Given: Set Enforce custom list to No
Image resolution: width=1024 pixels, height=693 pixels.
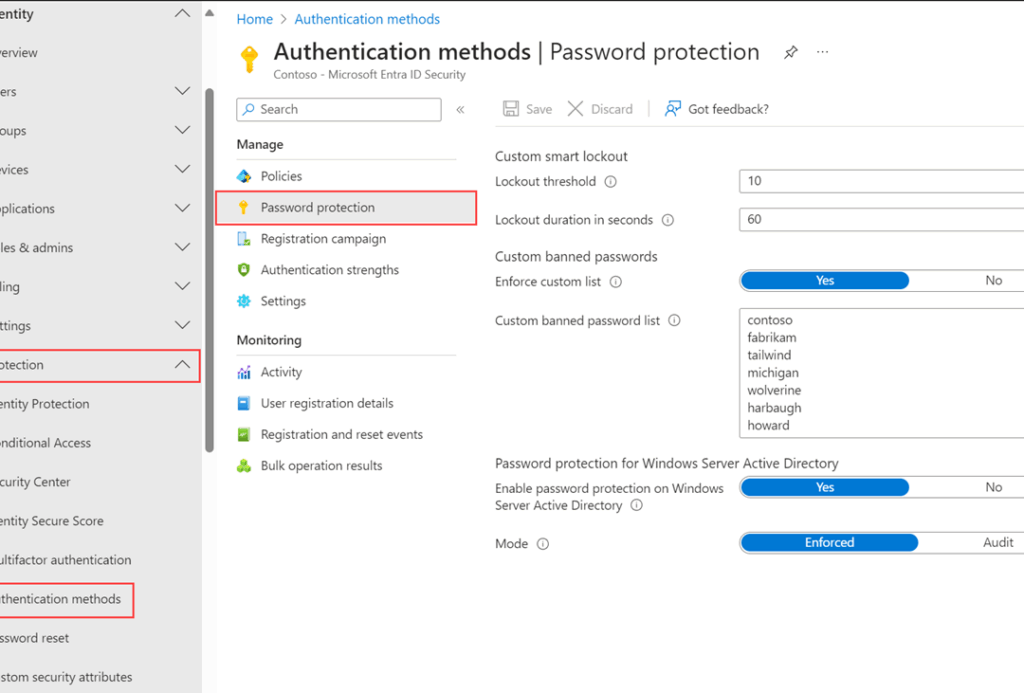Looking at the screenshot, I should pos(992,281).
